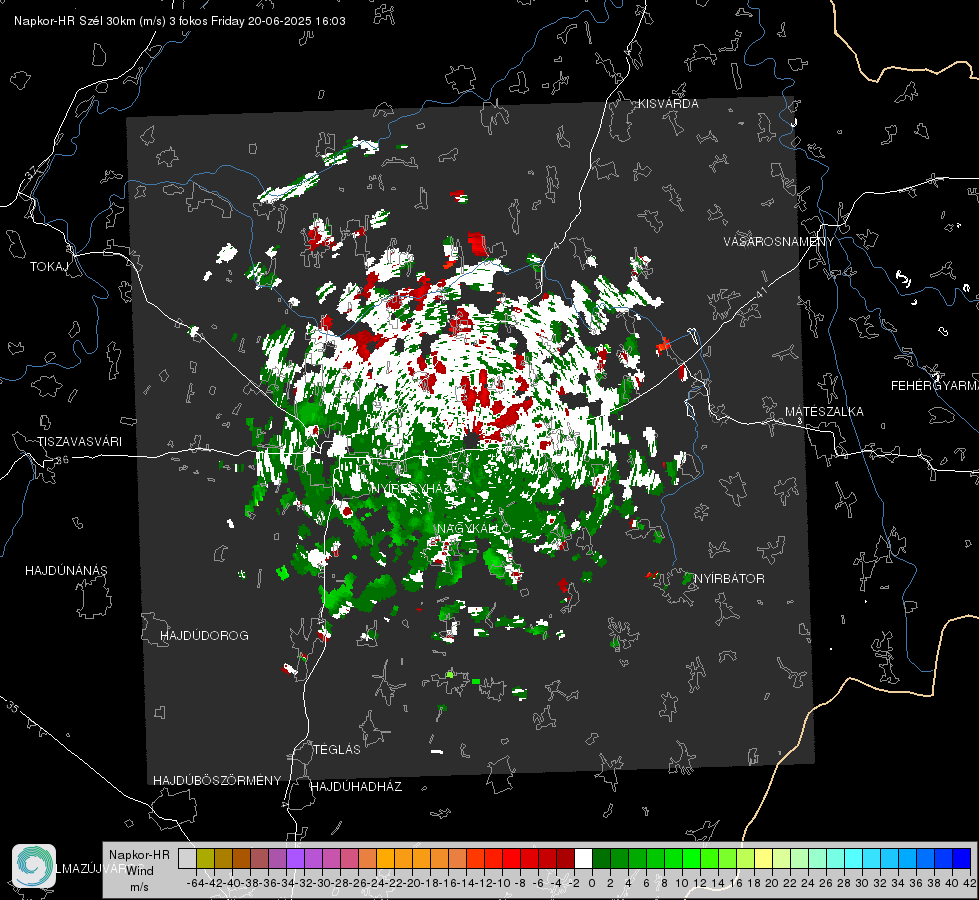Click the m/s unit label in legend

pyautogui.click(x=139, y=888)
